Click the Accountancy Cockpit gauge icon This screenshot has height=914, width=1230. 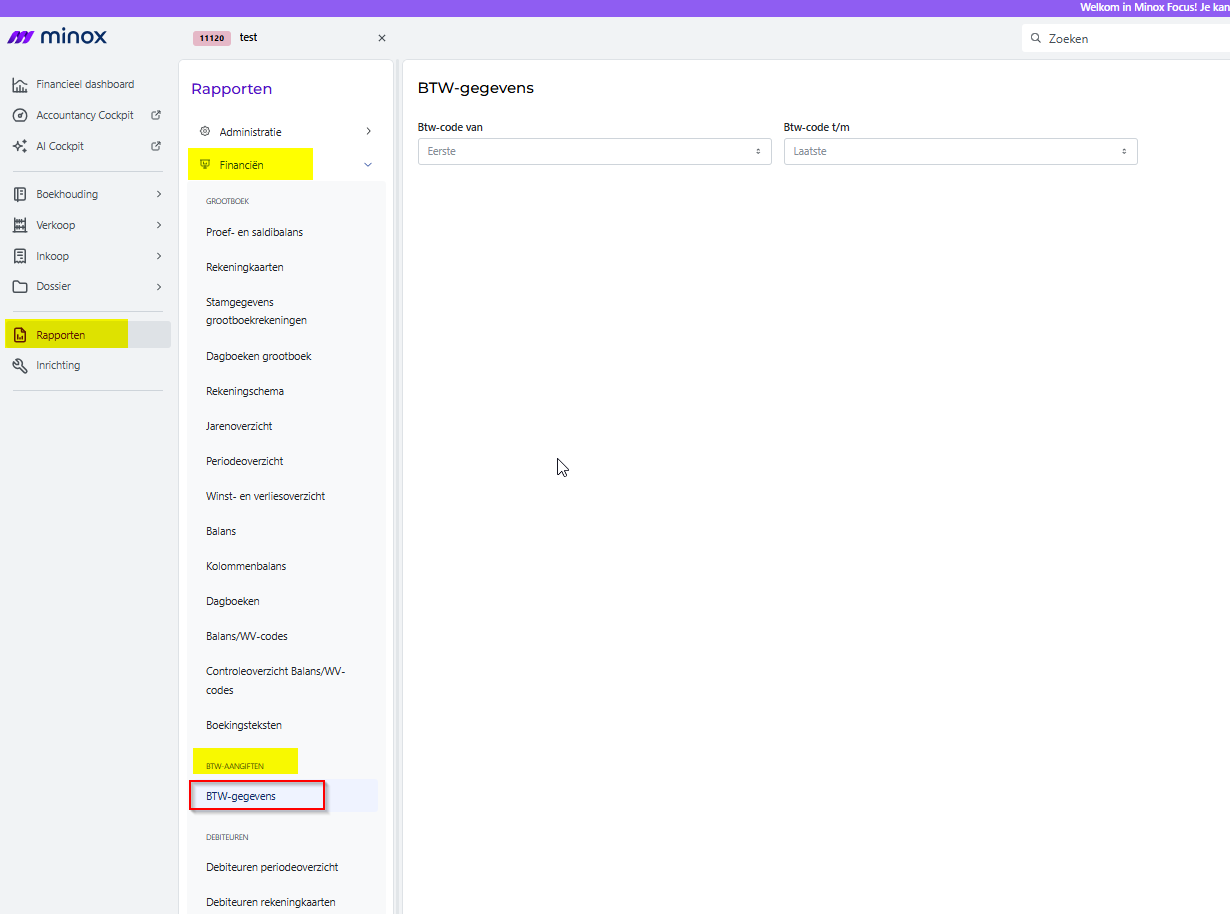coord(20,115)
